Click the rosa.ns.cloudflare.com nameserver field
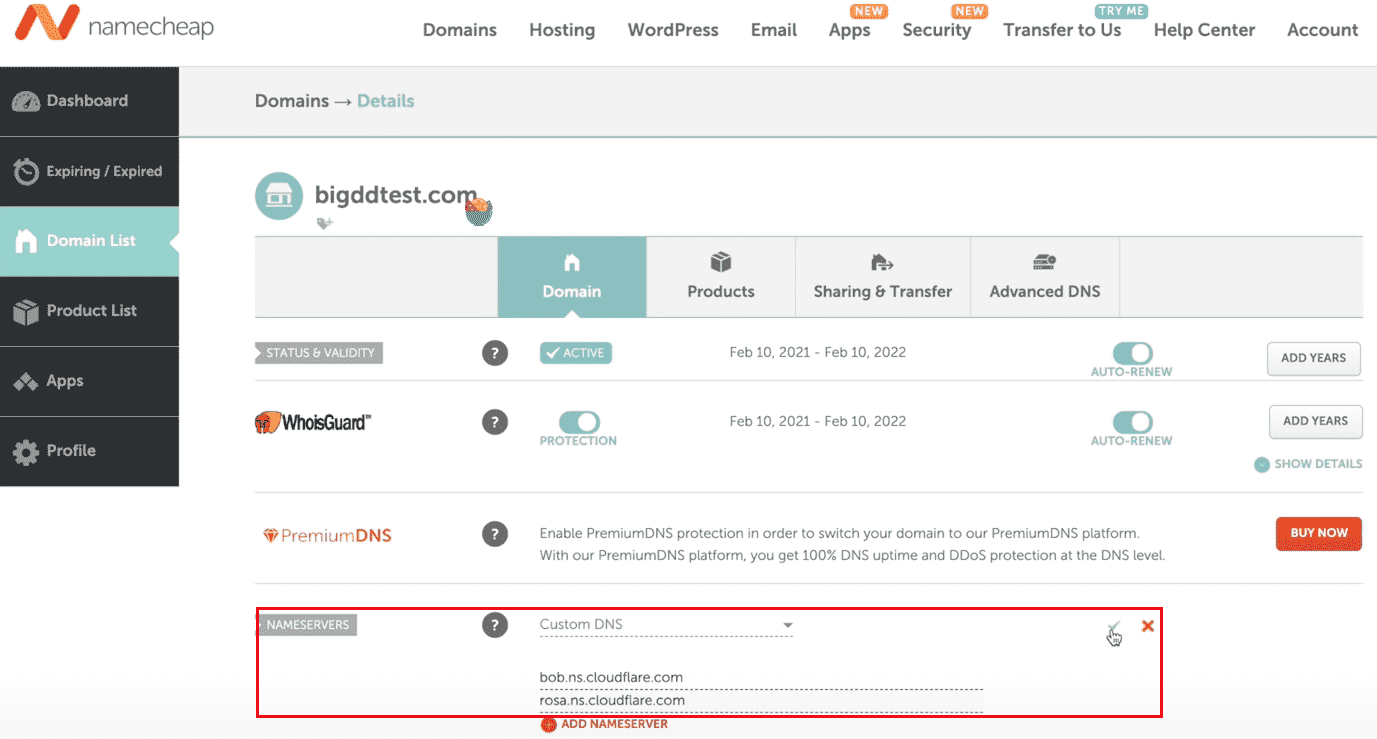1377x739 pixels. (x=761, y=701)
